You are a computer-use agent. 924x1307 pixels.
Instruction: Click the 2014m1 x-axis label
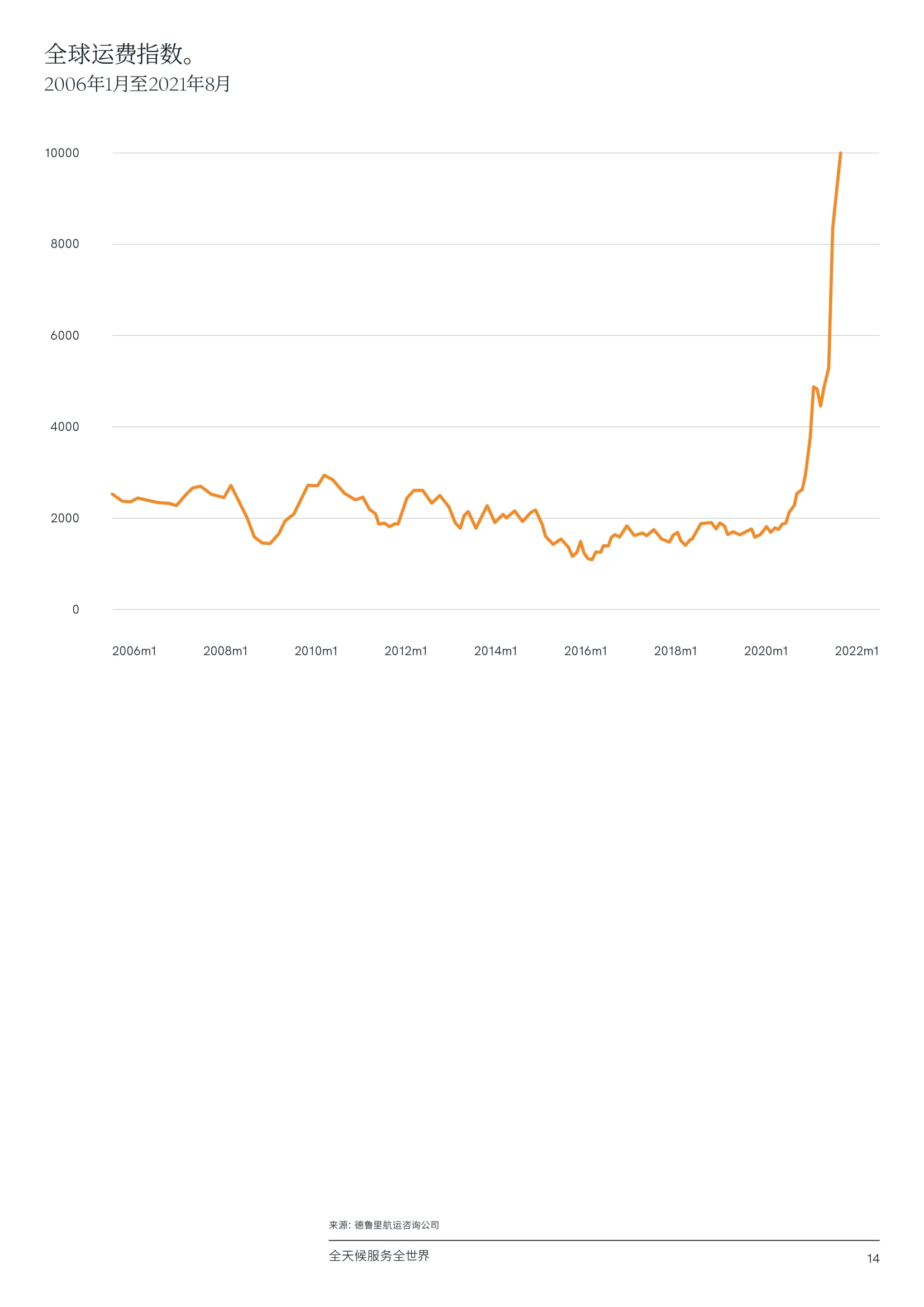coord(496,651)
